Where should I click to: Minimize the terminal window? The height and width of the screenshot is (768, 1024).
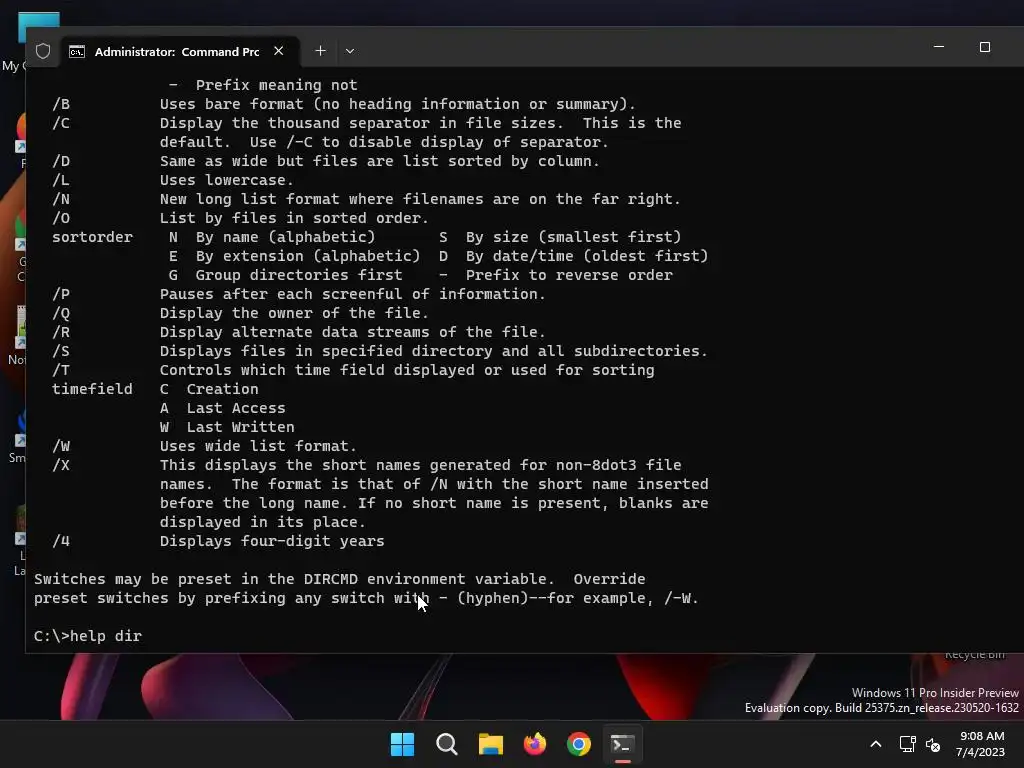point(939,47)
